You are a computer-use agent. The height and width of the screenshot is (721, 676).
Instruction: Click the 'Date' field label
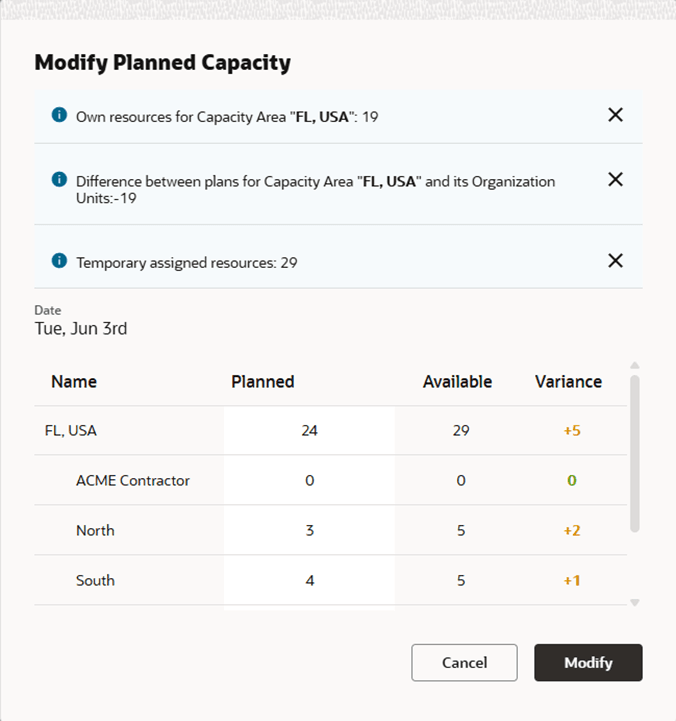click(x=48, y=310)
